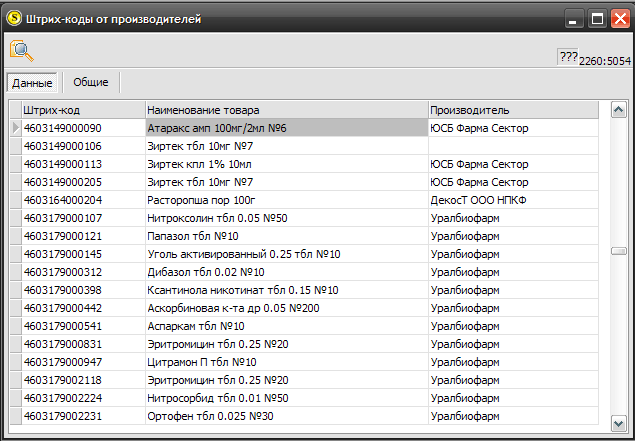The width and height of the screenshot is (635, 441).
Task: Click the yellow S application icon
Action: pyautogui.click(x=14, y=18)
